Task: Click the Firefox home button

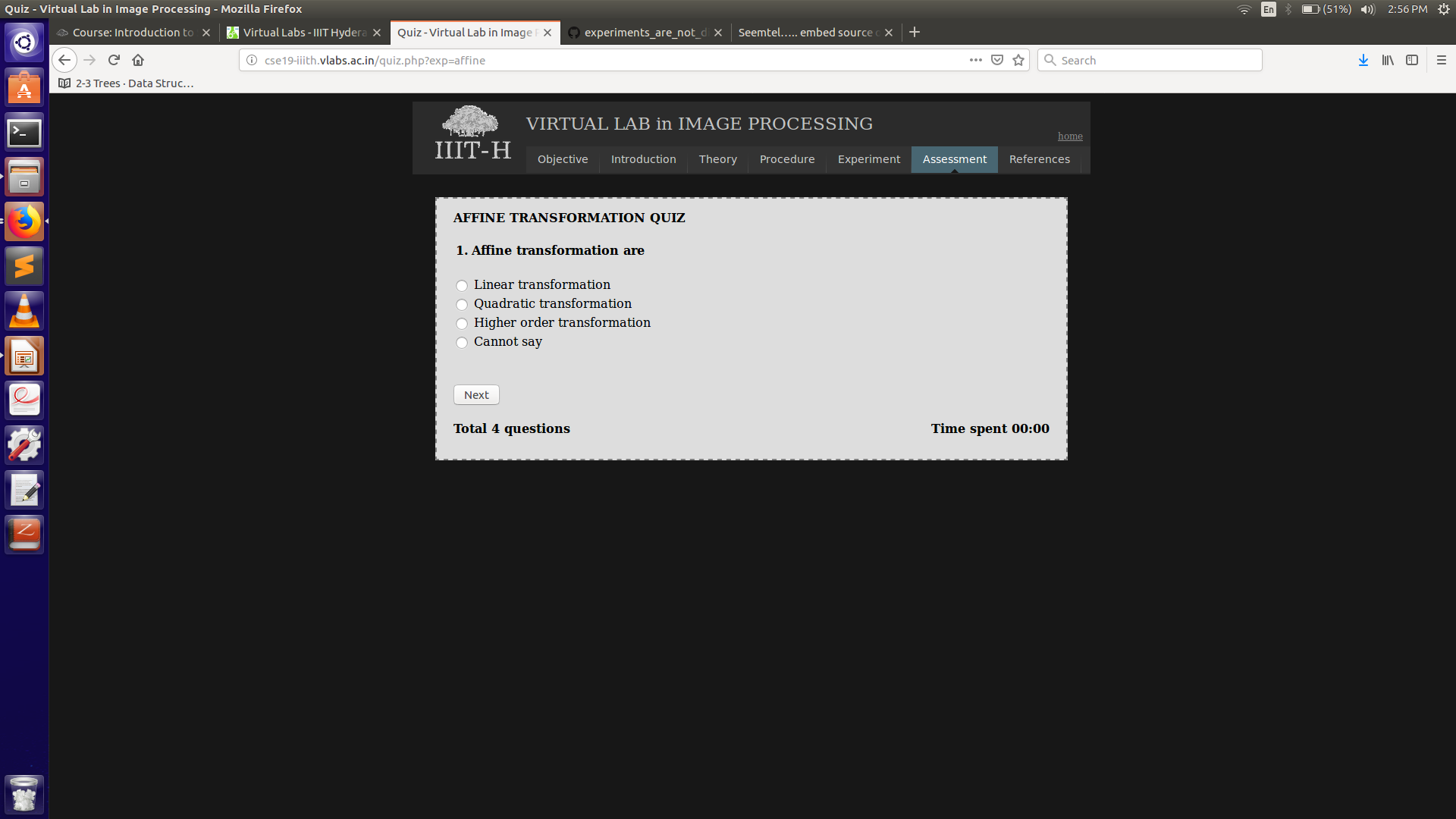Action: 137,60
